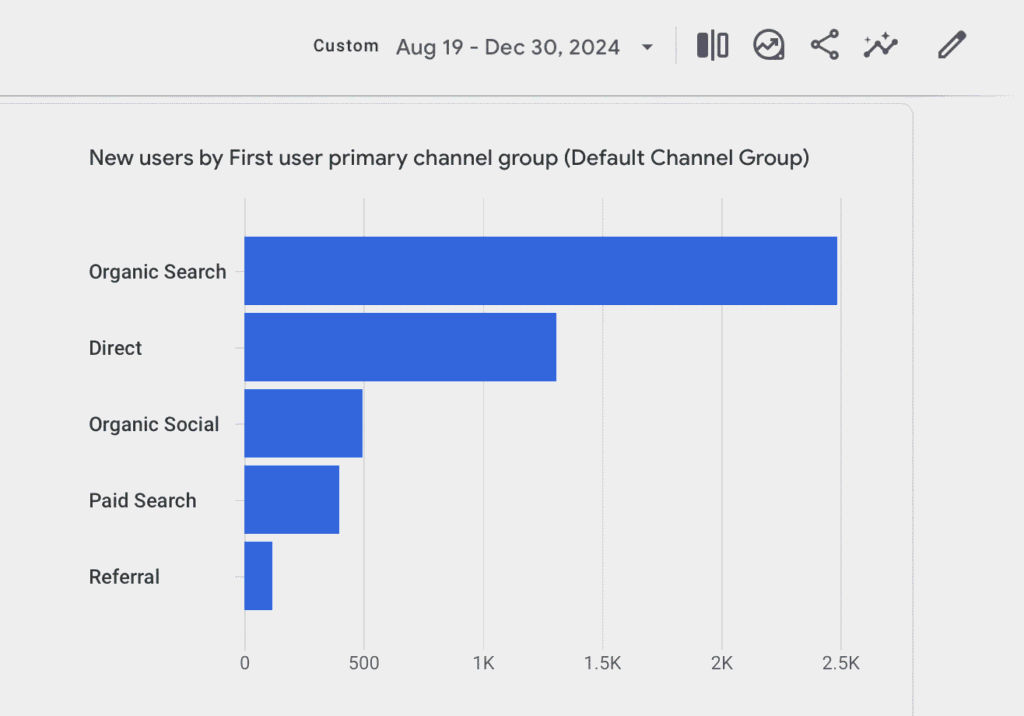Click the Referral axis label
This screenshot has height=716, width=1024.
pyautogui.click(x=124, y=577)
